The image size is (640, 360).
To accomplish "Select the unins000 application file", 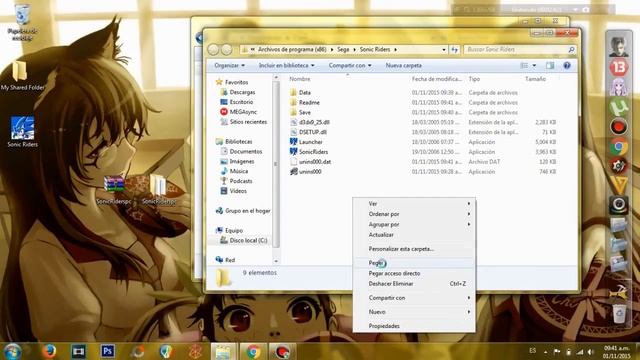I will (310, 171).
